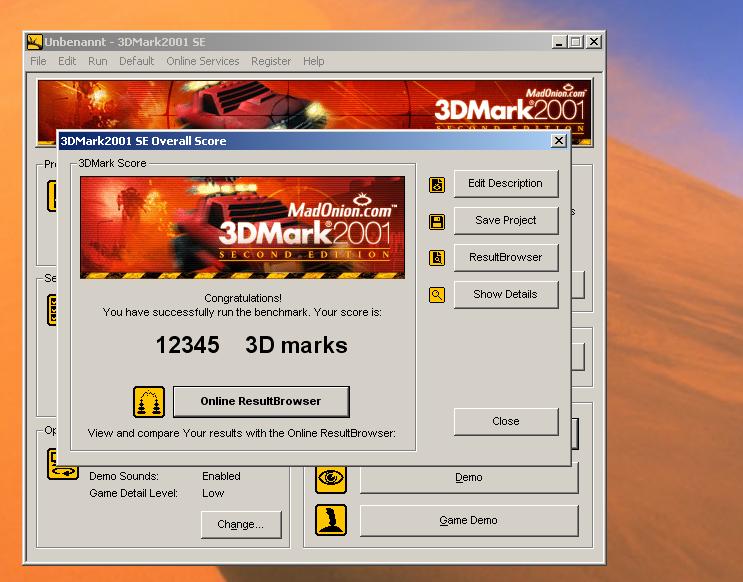Click the Online ResultBrowser trees icon

point(149,402)
